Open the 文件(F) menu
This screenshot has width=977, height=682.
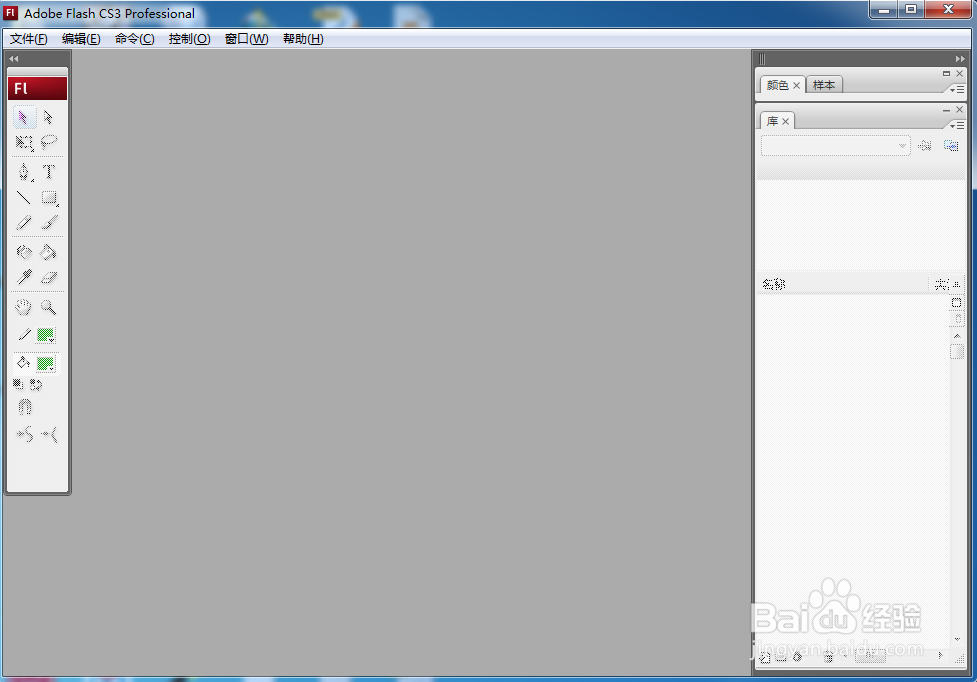coord(29,39)
